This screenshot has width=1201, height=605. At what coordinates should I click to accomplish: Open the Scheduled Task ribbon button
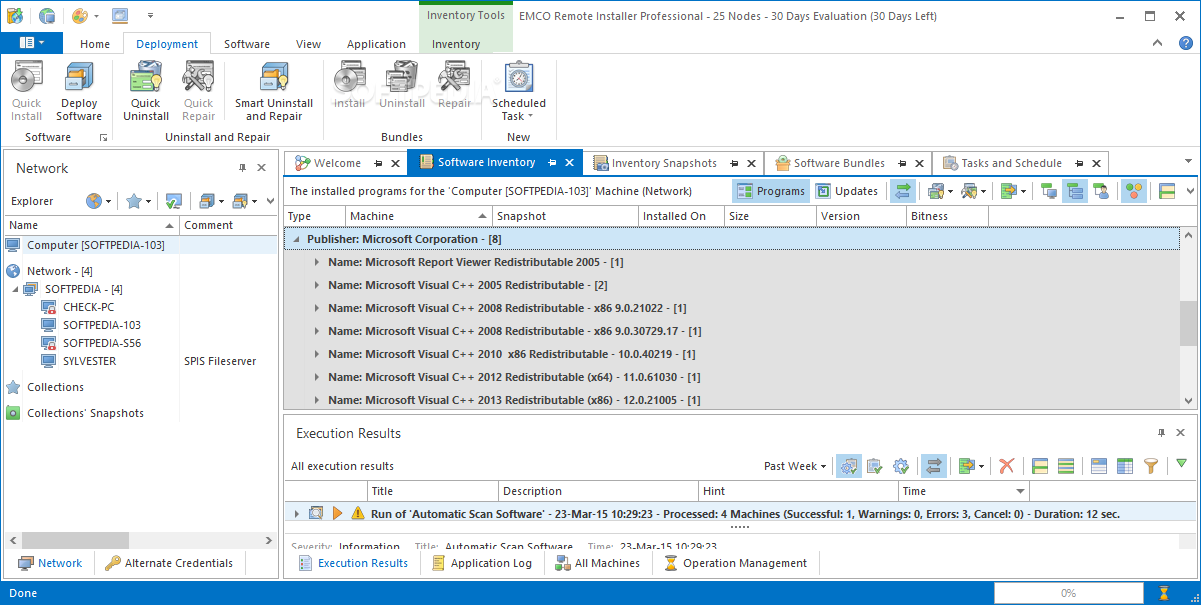click(x=518, y=92)
